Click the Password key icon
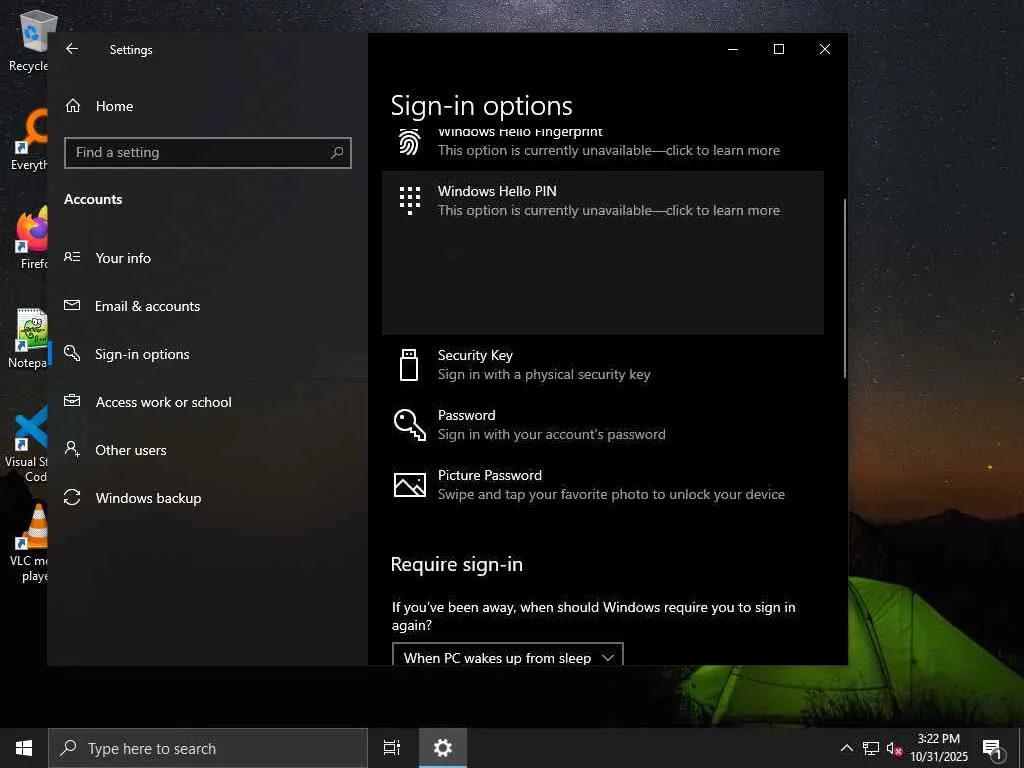This screenshot has height=768, width=1024. [x=409, y=425]
